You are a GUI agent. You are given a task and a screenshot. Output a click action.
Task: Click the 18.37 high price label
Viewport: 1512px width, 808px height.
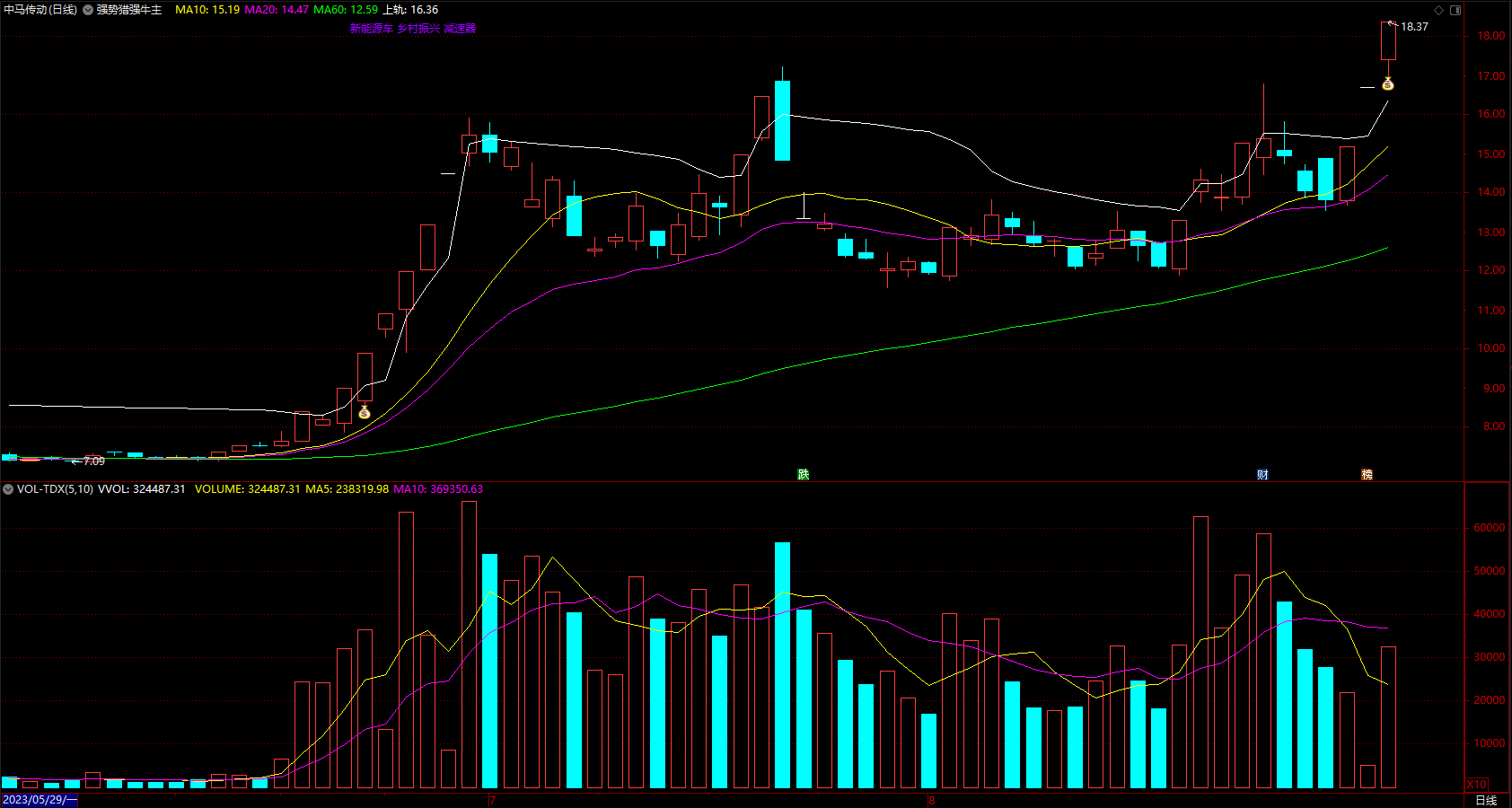1414,27
